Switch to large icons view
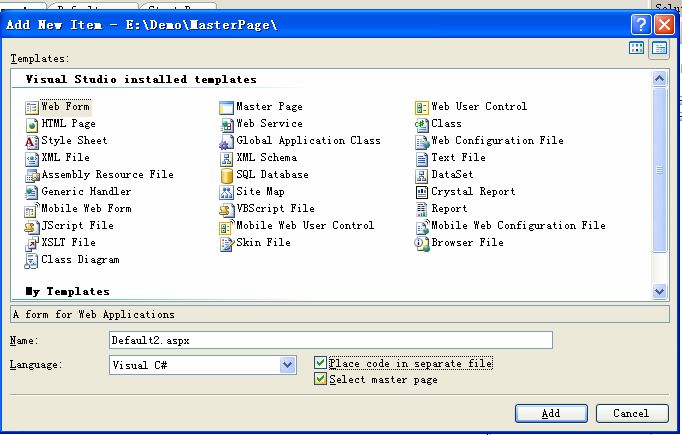The width and height of the screenshot is (682, 435). pyautogui.click(x=636, y=48)
